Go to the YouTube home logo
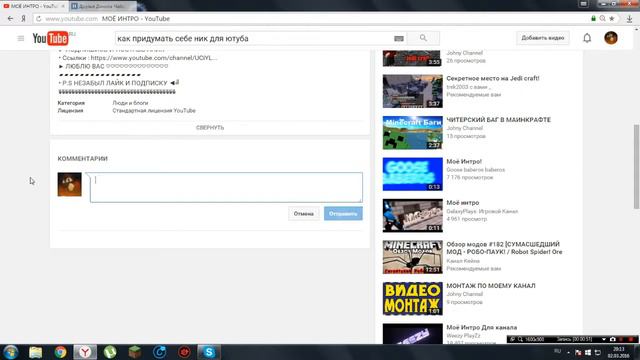 click(51, 38)
